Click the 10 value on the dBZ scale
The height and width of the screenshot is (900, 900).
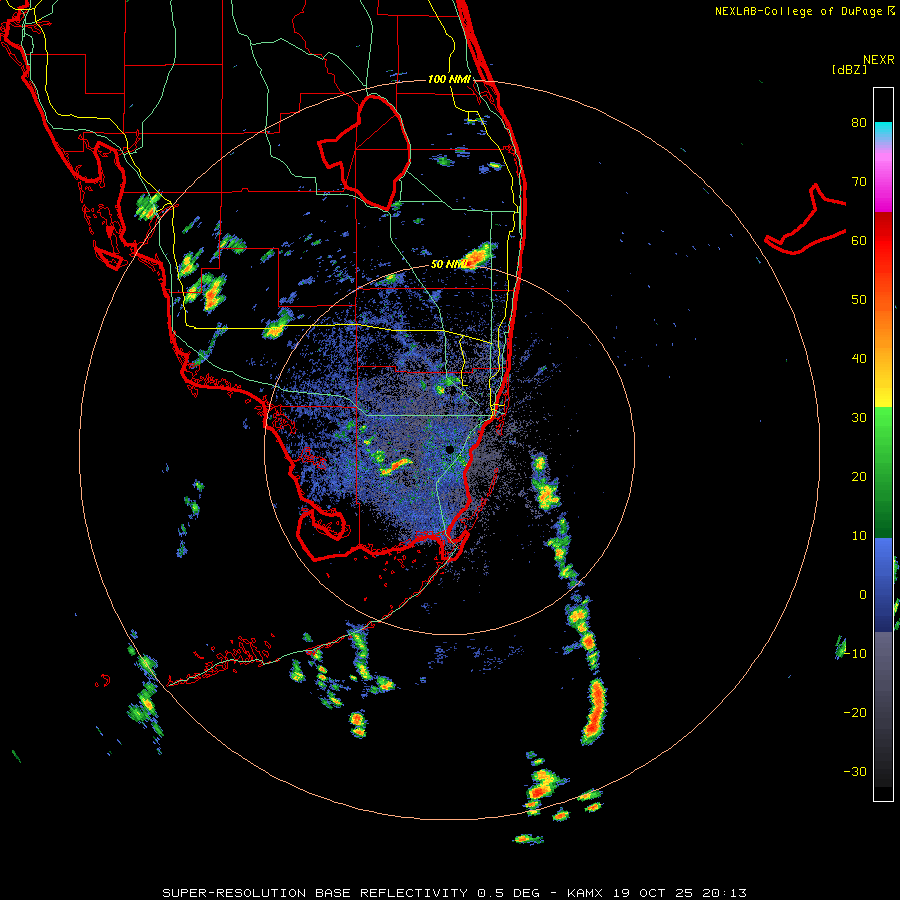(859, 536)
